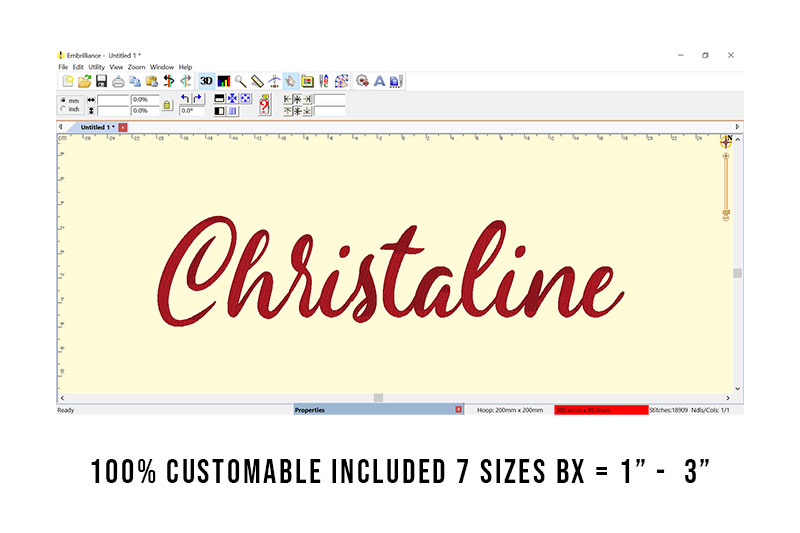The image size is (800, 533).
Task: Align objects to the left edge
Action: [x=287, y=99]
